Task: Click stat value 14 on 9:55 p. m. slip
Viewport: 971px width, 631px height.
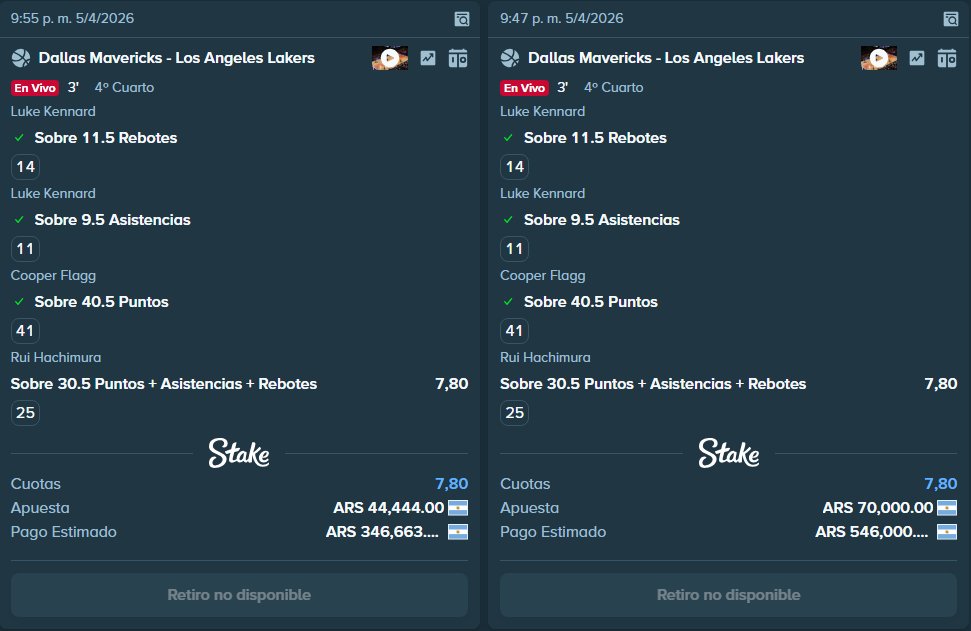Action: tap(25, 167)
